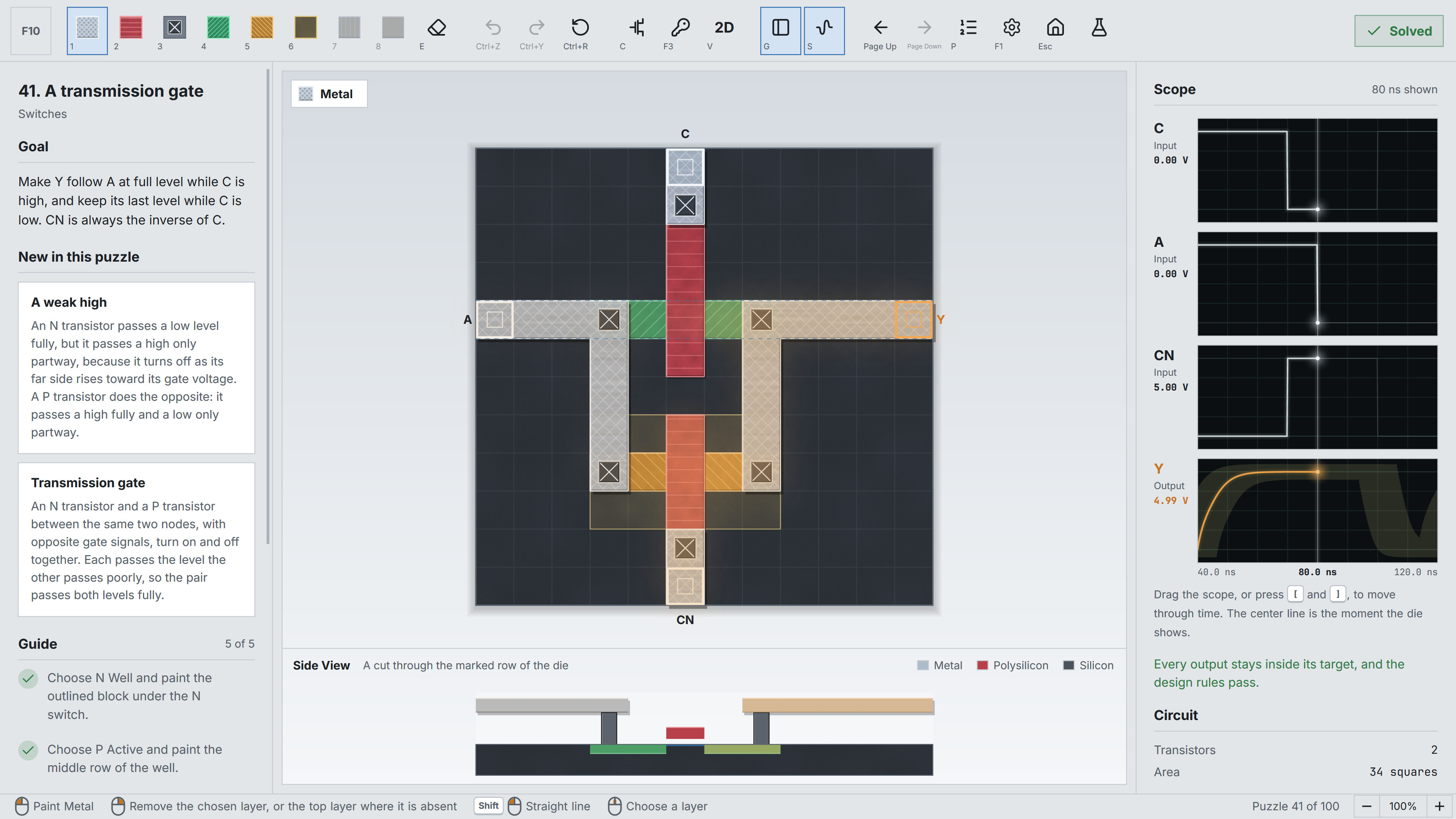Click the C input pad at top of die
Screen dimensions: 1456x819
(x=685, y=167)
